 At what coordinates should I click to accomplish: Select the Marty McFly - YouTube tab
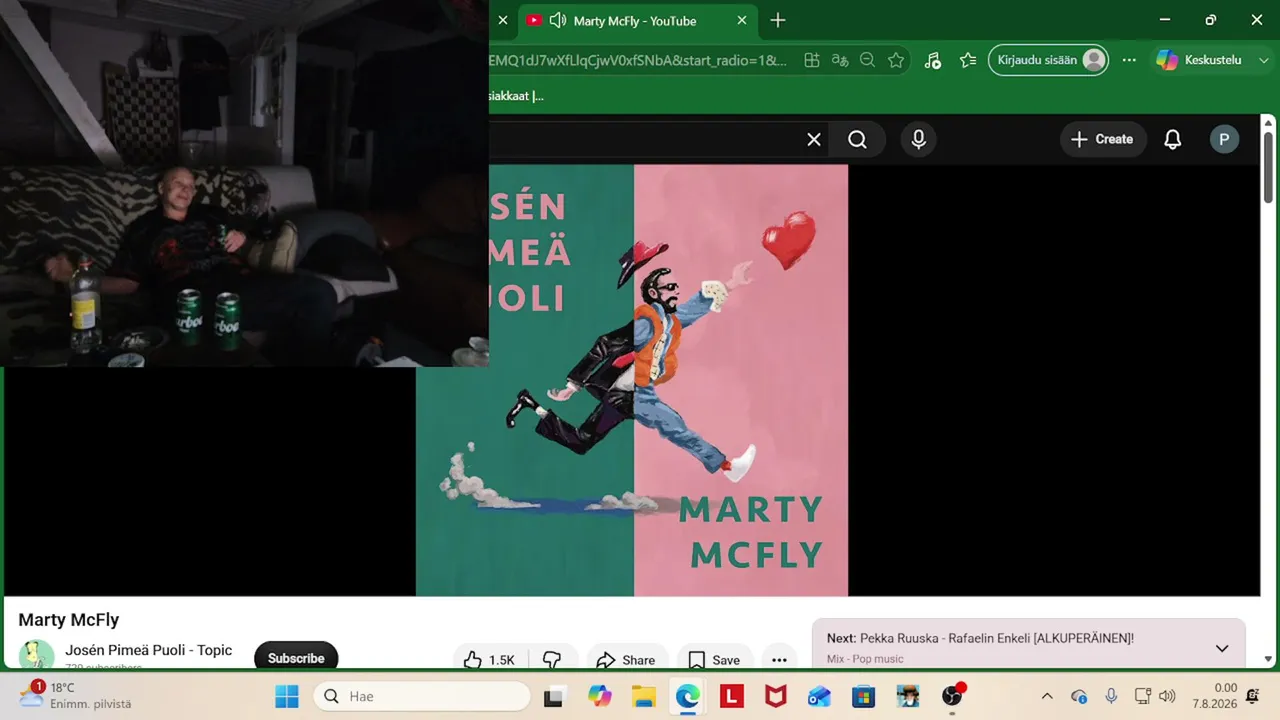(636, 21)
